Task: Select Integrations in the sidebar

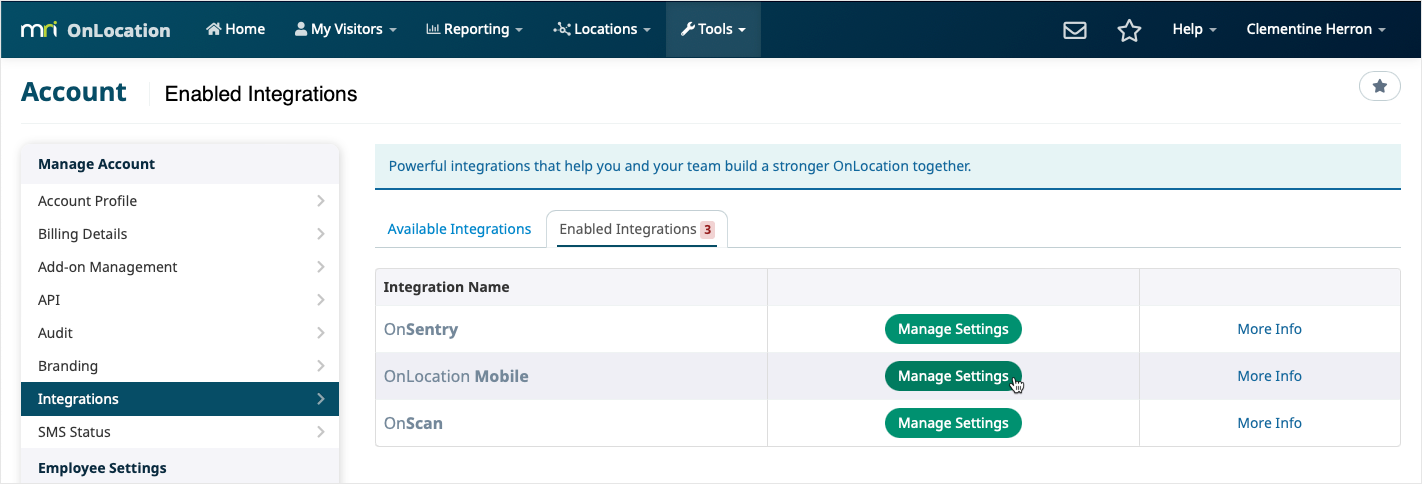Action: coord(180,399)
